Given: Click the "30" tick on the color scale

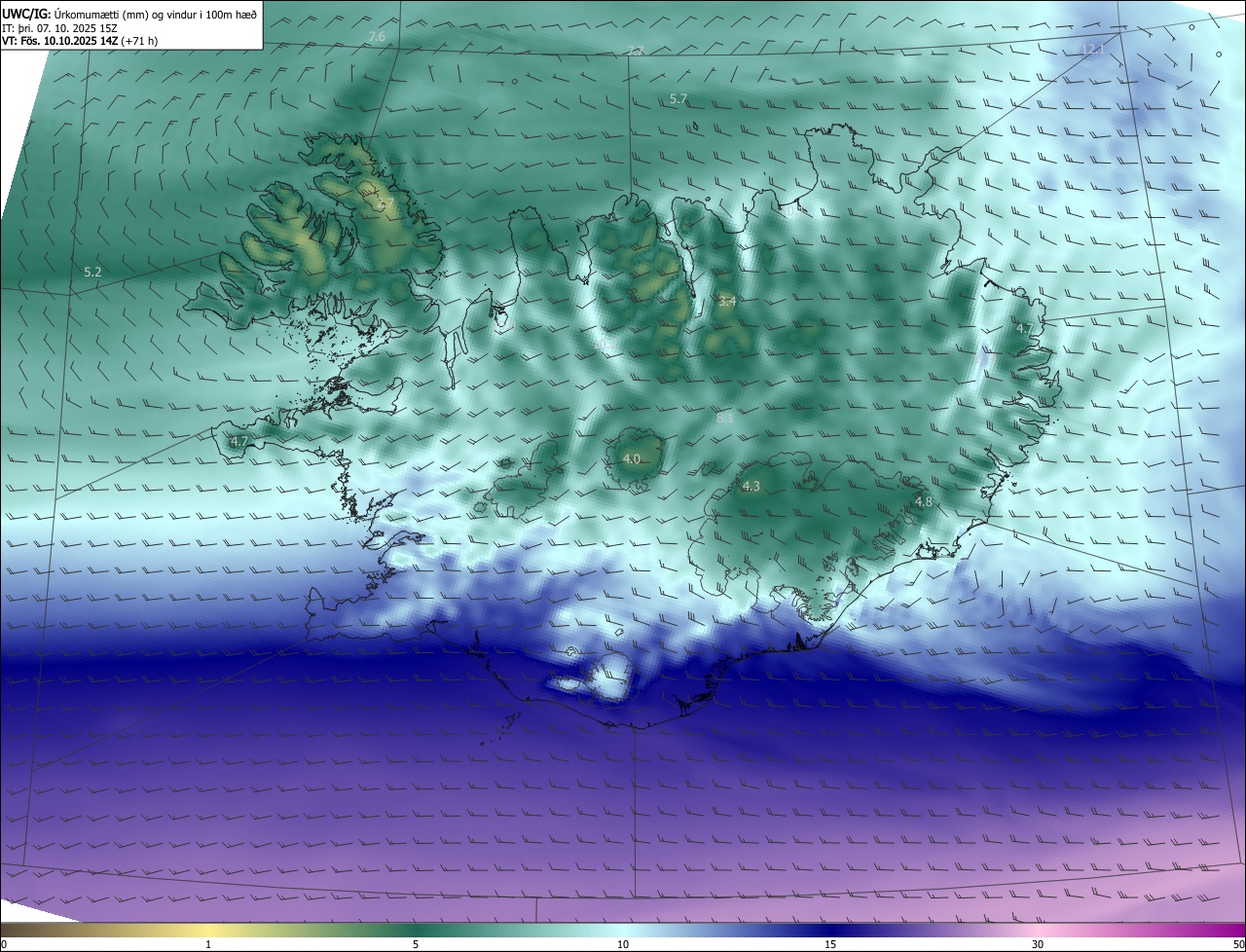Looking at the screenshot, I should pos(1038,944).
